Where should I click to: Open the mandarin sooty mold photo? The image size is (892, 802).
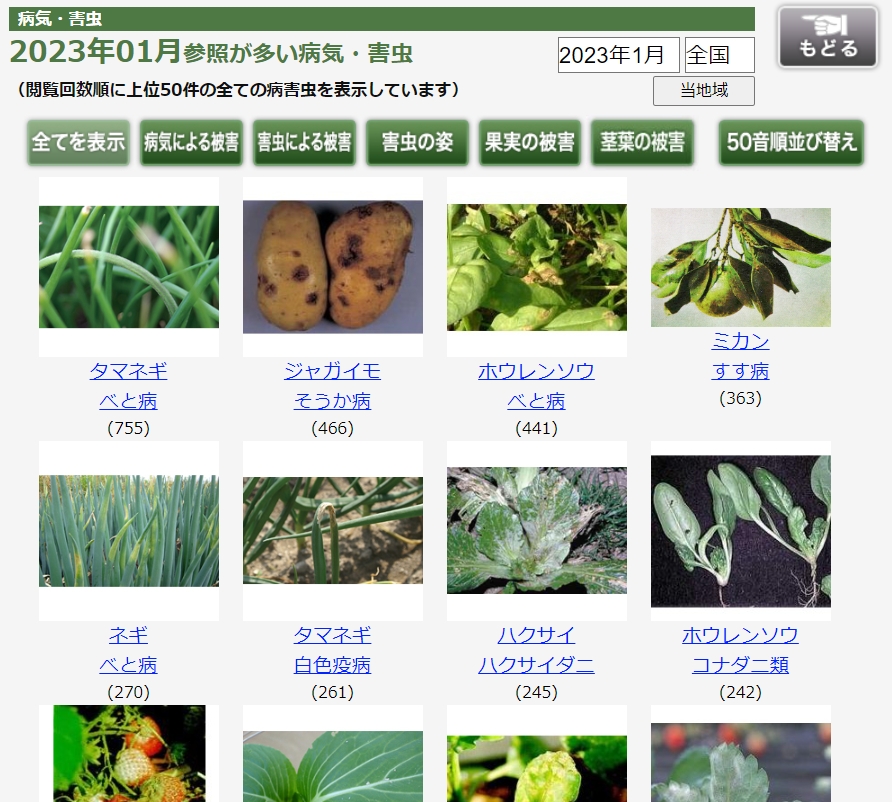[x=741, y=267]
